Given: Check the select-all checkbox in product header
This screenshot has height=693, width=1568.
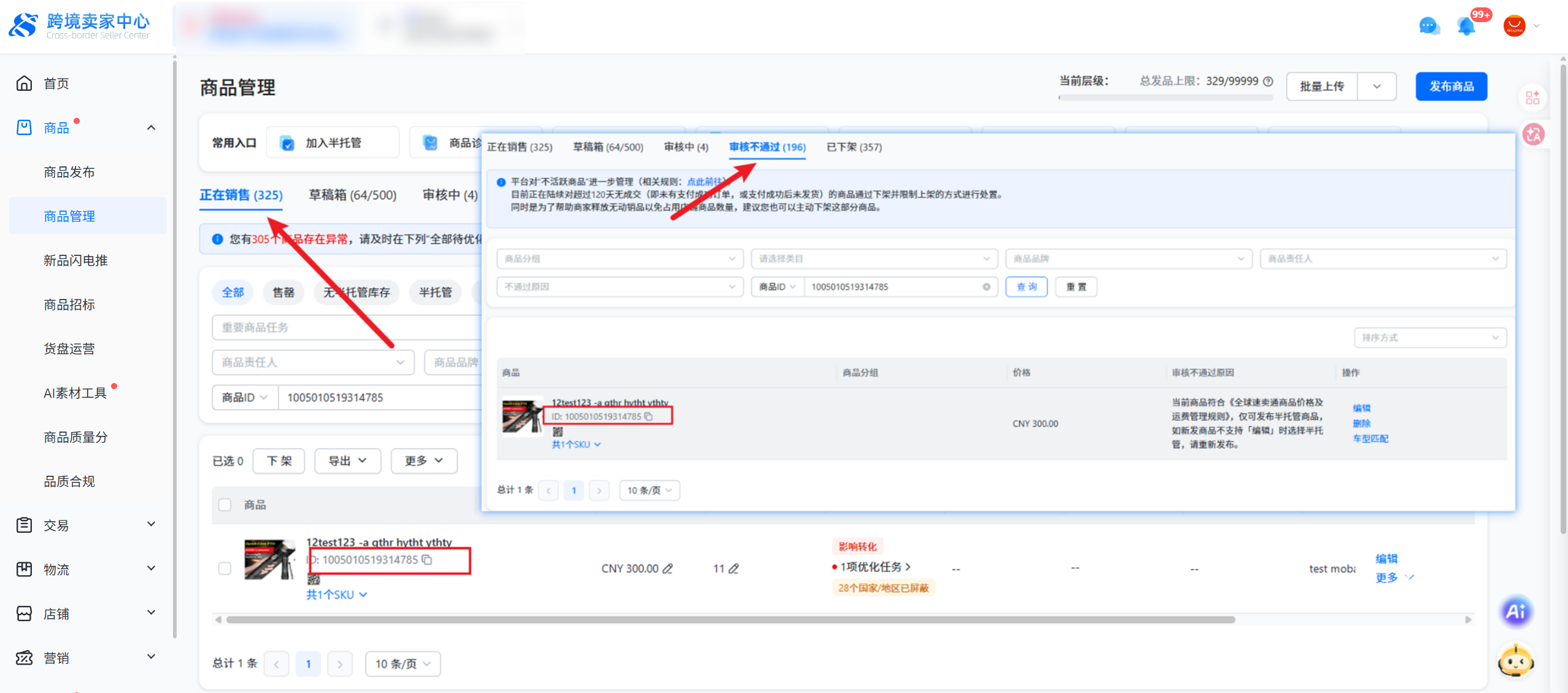Looking at the screenshot, I should coord(225,505).
